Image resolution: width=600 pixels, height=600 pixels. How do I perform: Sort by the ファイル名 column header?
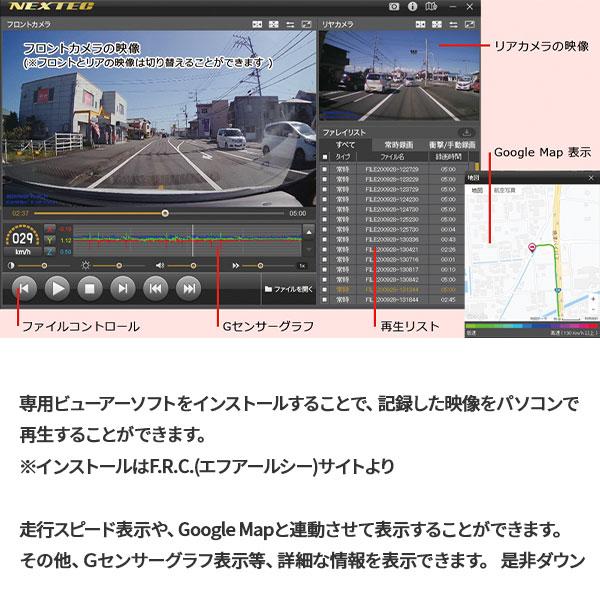click(x=392, y=157)
